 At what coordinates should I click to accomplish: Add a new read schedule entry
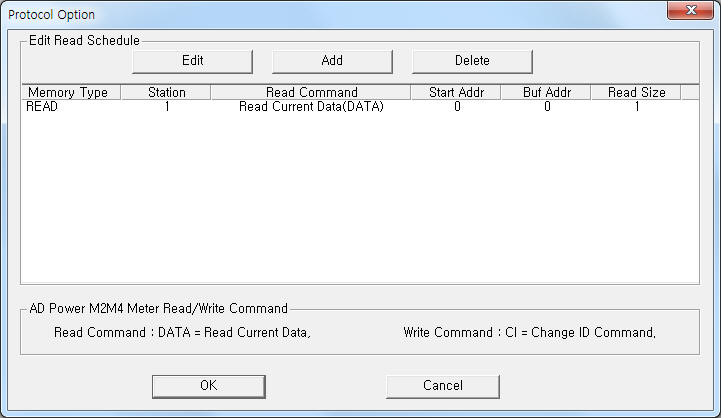332,61
